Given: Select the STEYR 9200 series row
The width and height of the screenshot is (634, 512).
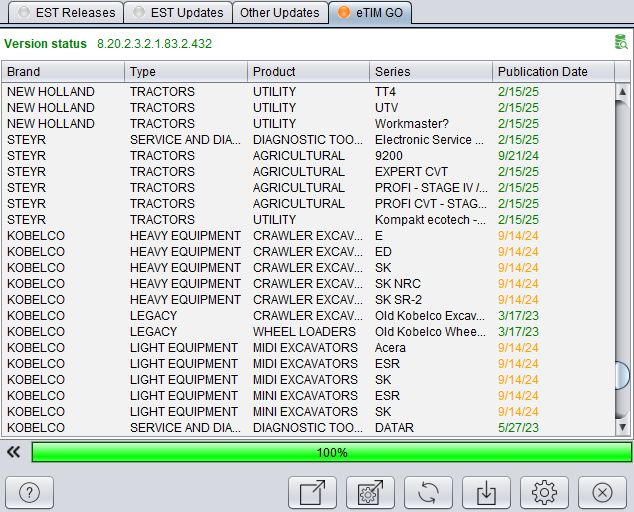Looking at the screenshot, I should coord(308,155).
